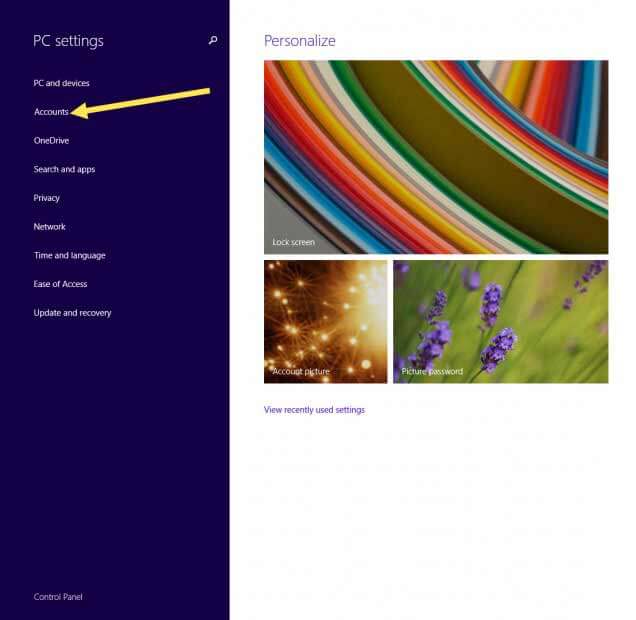
Task: Choose Ease of Access
Action: click(x=60, y=284)
